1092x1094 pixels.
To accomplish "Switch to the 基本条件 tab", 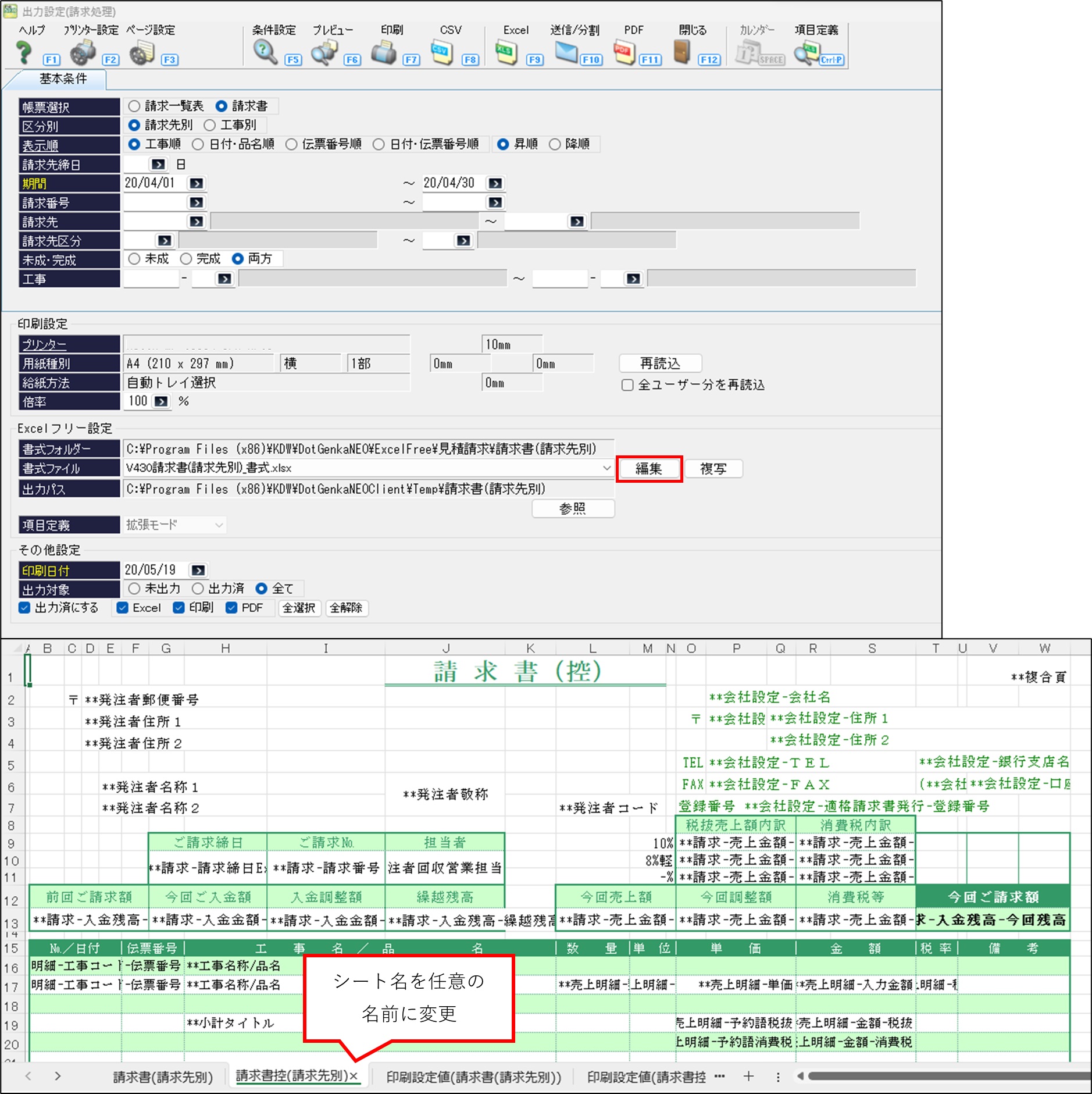I will [63, 79].
